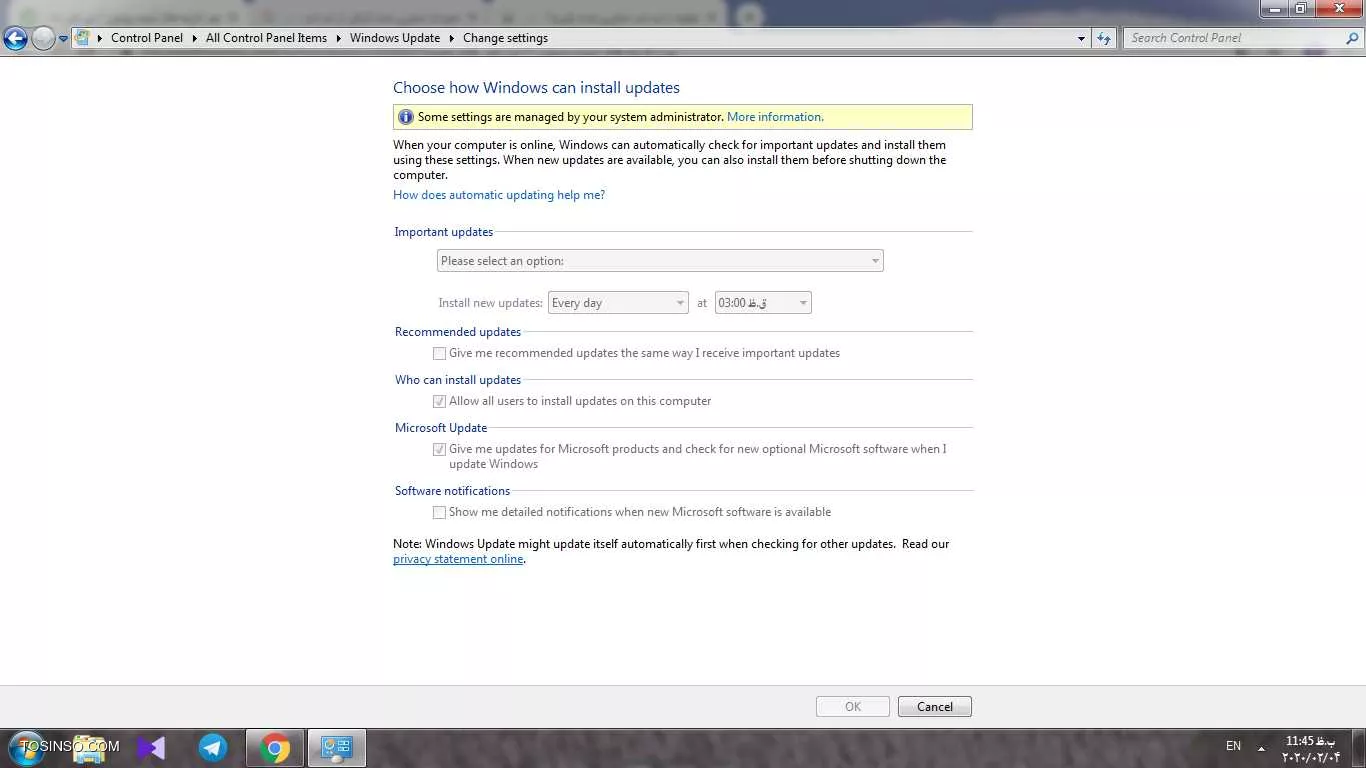Screen dimensions: 1366x768
Task: Open the privacy statement online link
Action: tap(458, 559)
